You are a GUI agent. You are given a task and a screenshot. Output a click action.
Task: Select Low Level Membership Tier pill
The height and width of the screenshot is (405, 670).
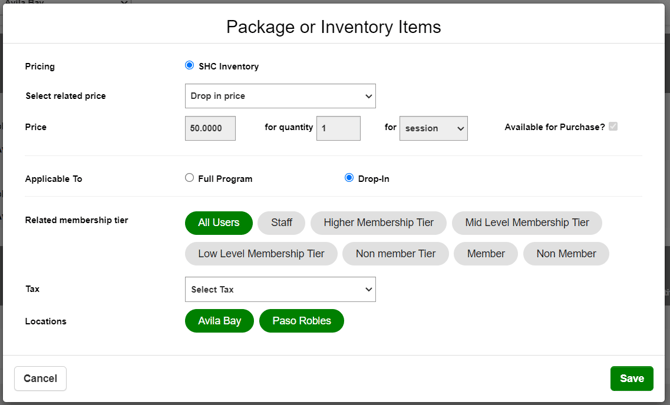coord(261,254)
